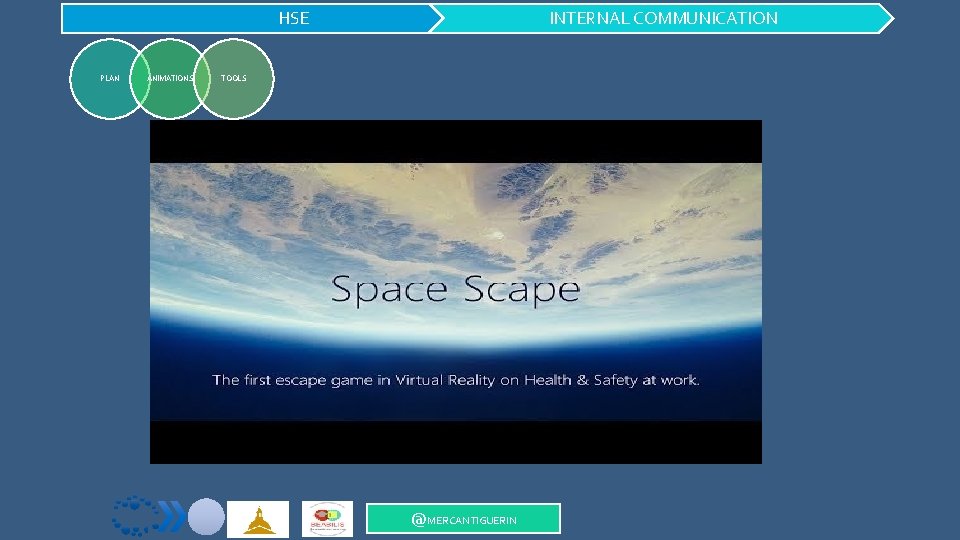This screenshot has height=540, width=960.
Task: Click the pale blue circle icon
Action: (x=206, y=517)
